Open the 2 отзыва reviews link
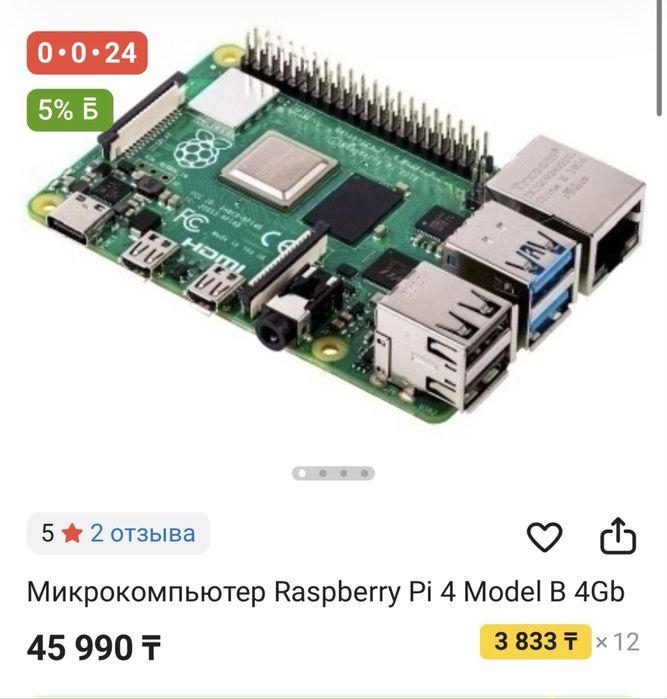 pos(143,534)
